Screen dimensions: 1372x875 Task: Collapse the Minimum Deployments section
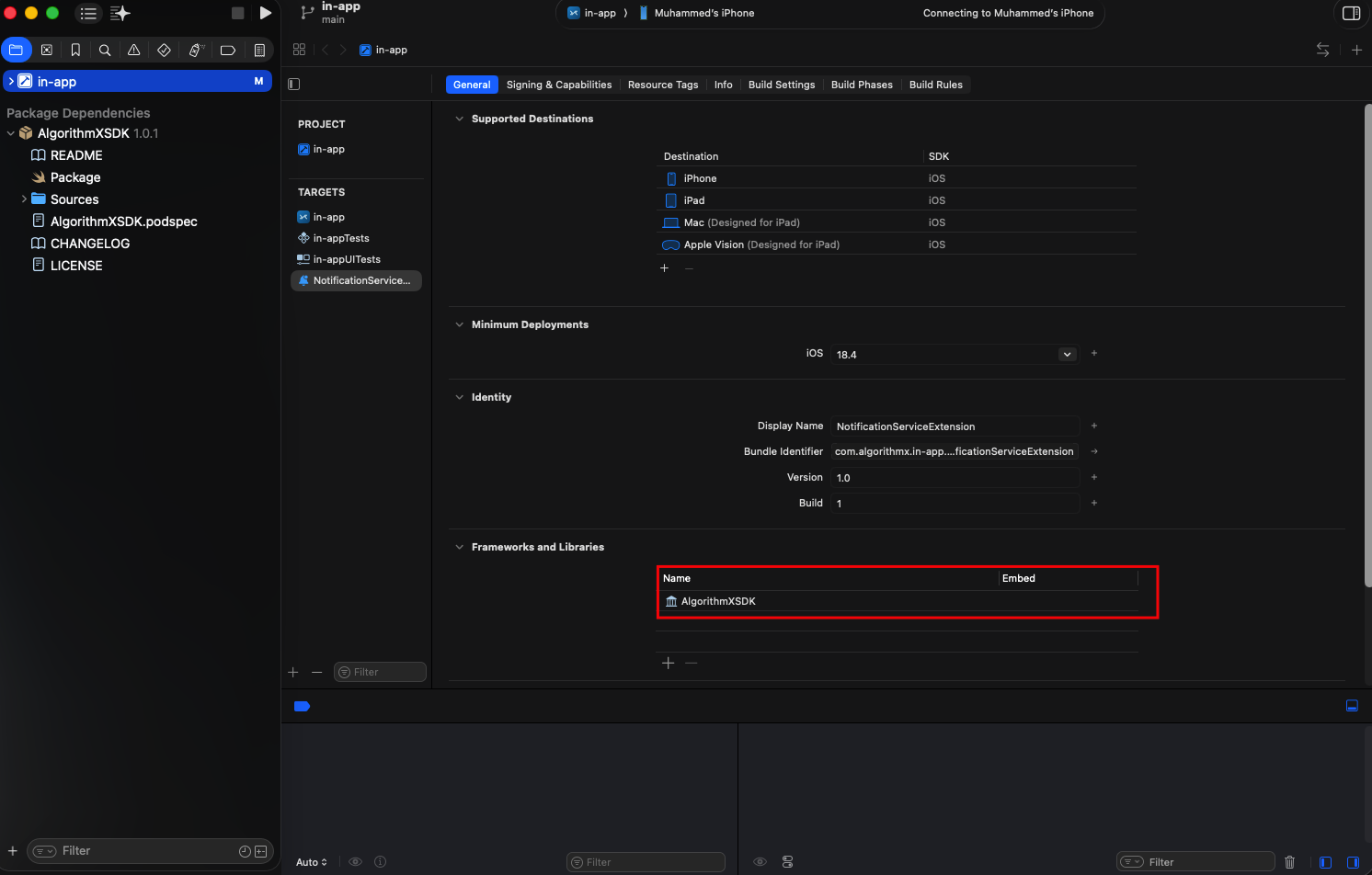coord(460,324)
